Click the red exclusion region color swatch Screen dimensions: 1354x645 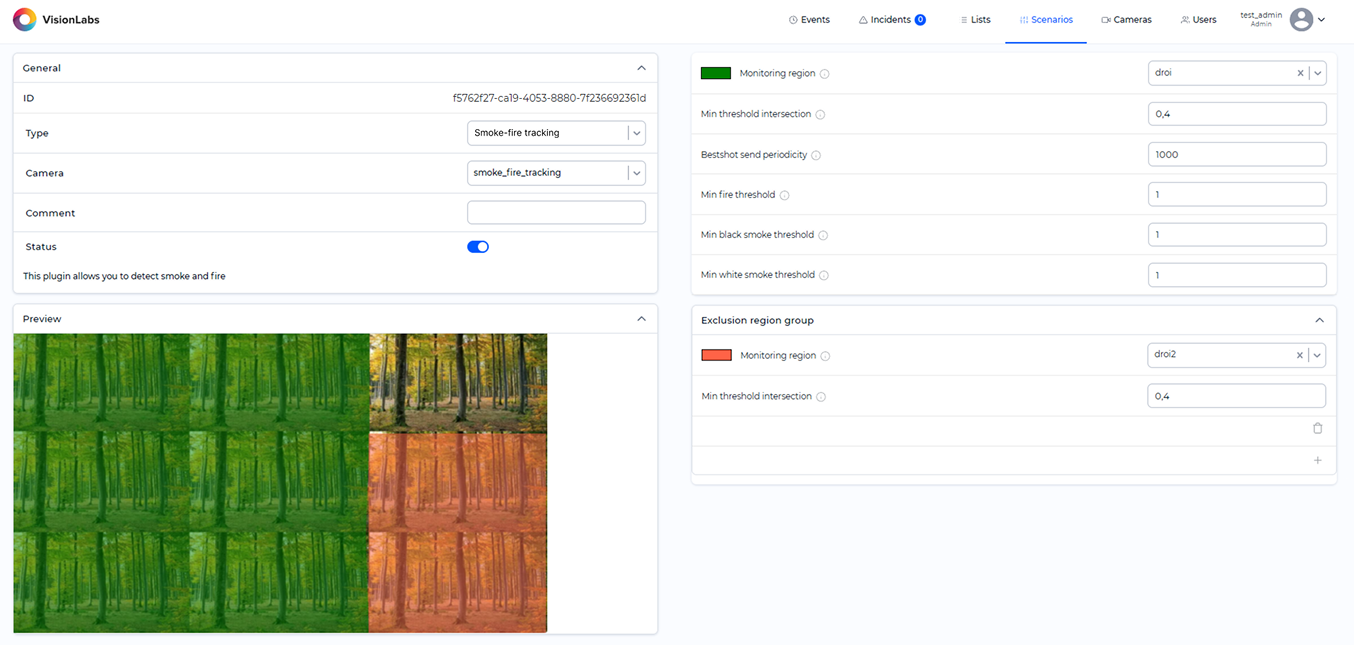point(714,355)
